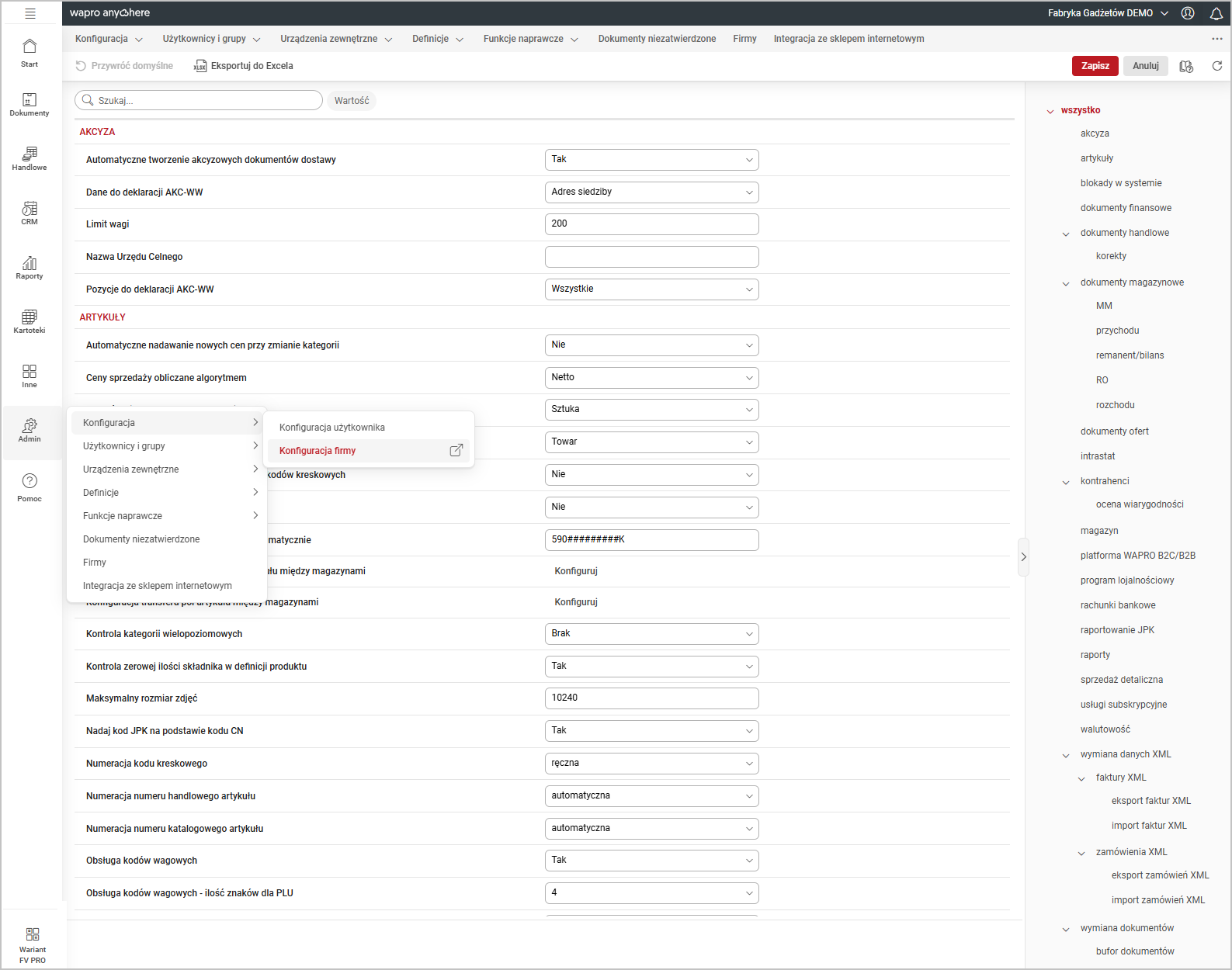Image resolution: width=1232 pixels, height=970 pixels.
Task: Click the red Zapisz button
Action: 1095,66
